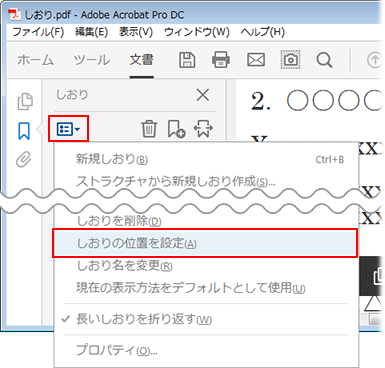This screenshot has height=368, width=385.
Task: Open the 編集(E) menu
Action: (x=91, y=32)
